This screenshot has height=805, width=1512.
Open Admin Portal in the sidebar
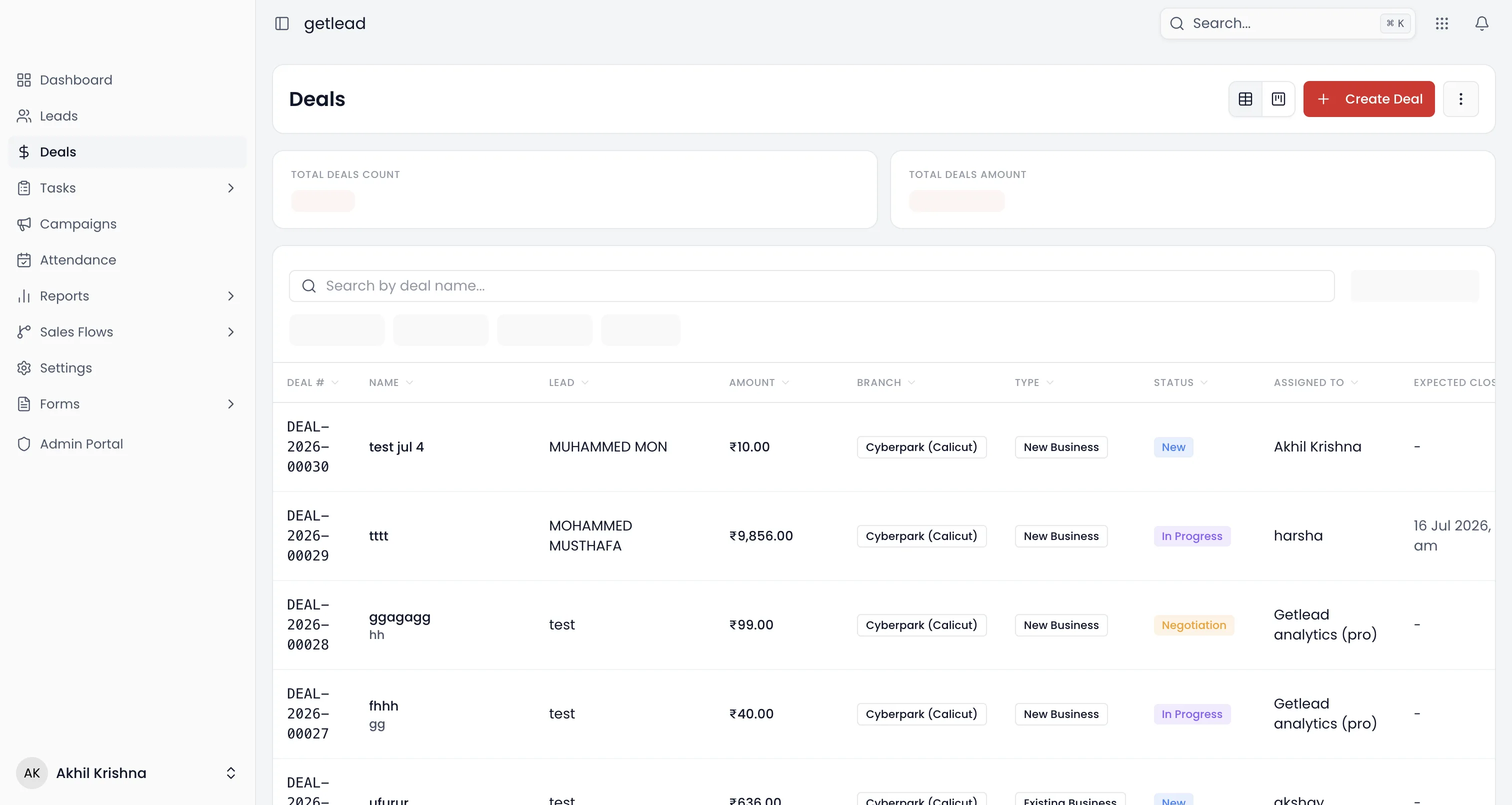coord(127,444)
